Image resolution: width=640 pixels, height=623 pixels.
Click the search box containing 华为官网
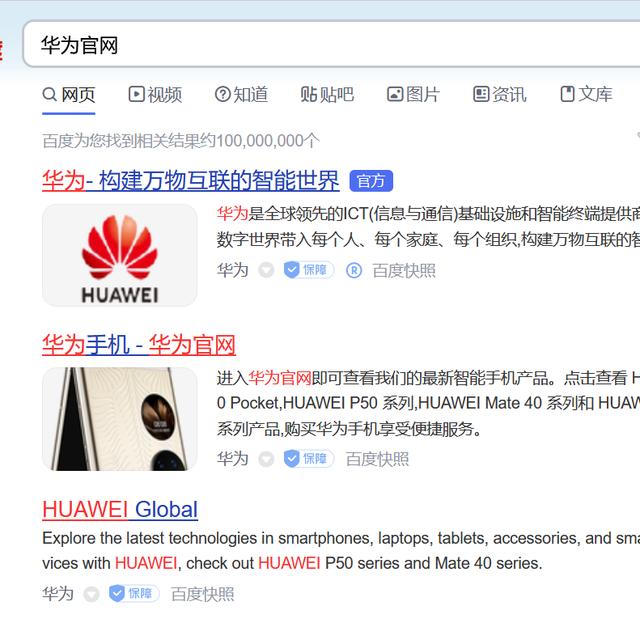(x=331, y=44)
